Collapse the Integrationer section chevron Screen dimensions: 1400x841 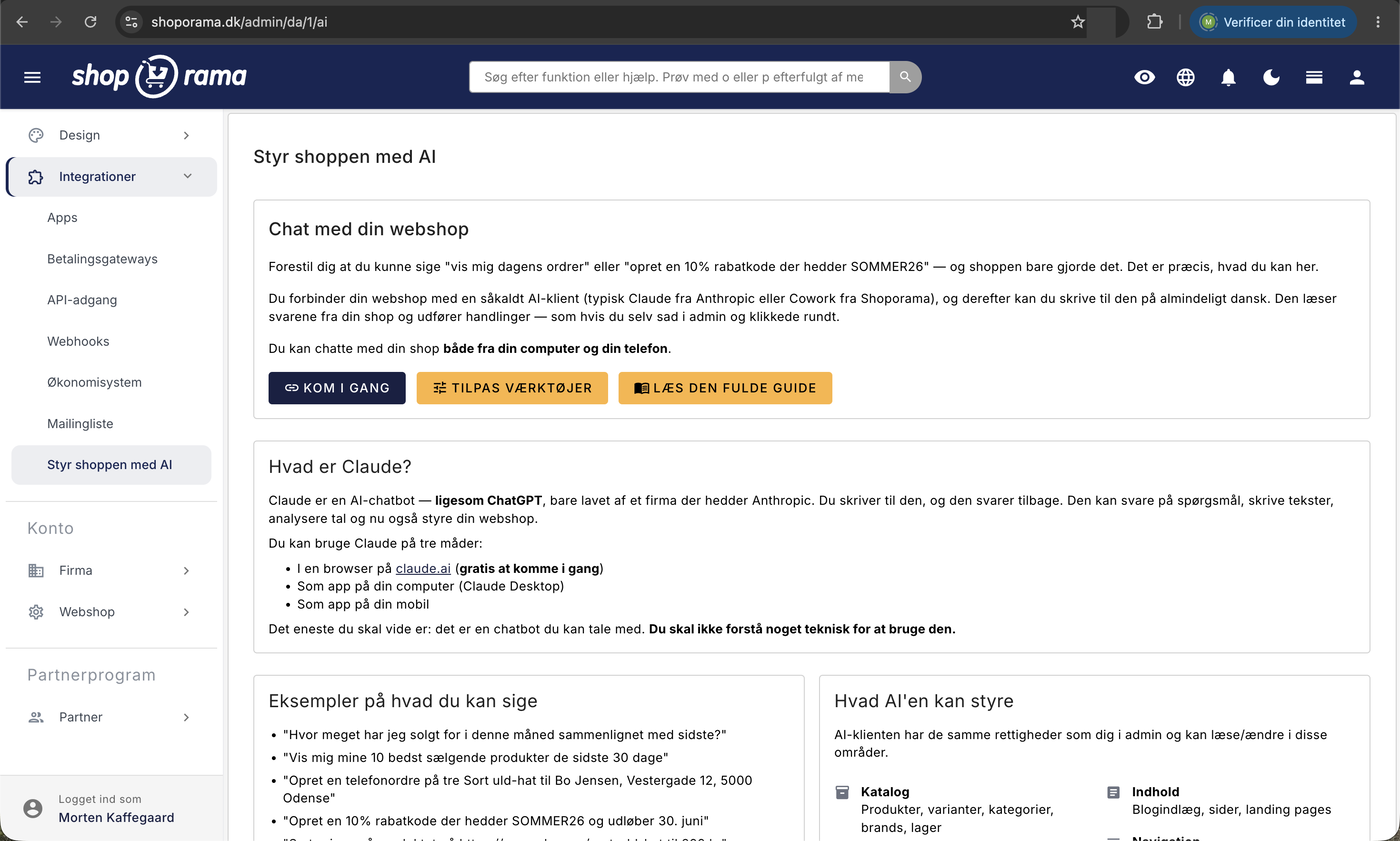click(188, 177)
